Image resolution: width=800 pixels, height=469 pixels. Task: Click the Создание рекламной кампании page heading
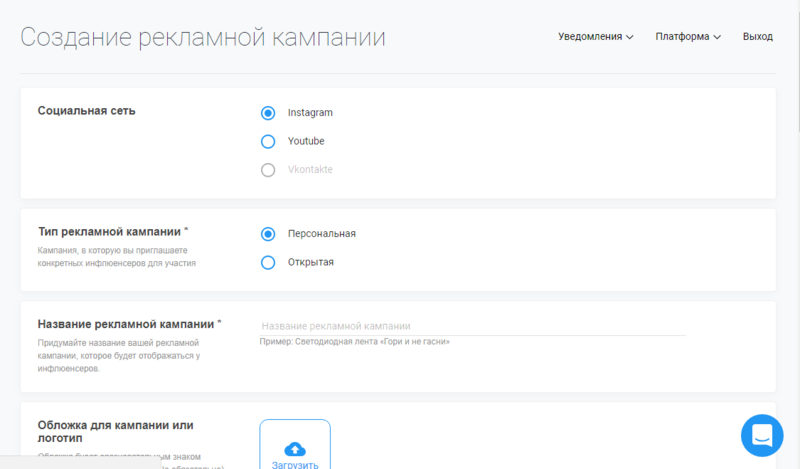[203, 37]
